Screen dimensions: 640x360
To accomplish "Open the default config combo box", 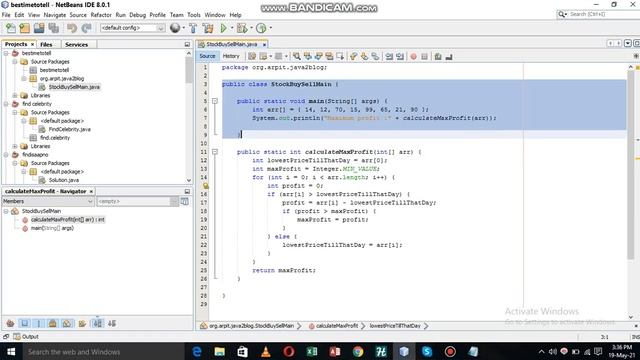I will click(132, 28).
